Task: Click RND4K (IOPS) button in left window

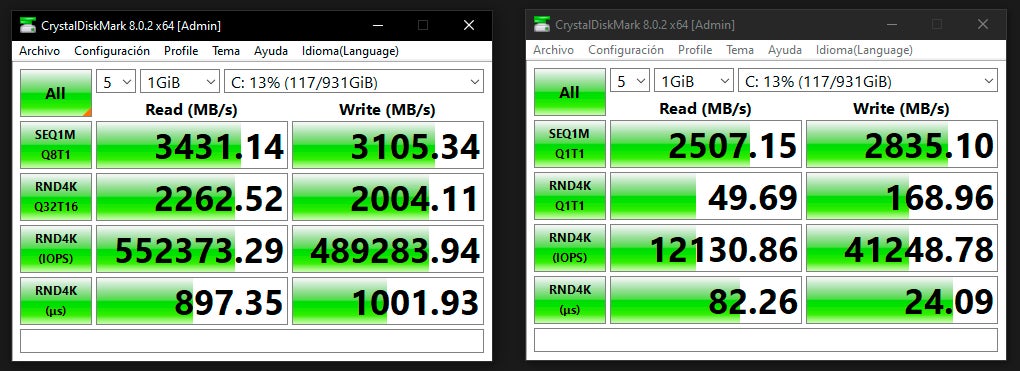Action: (x=56, y=249)
